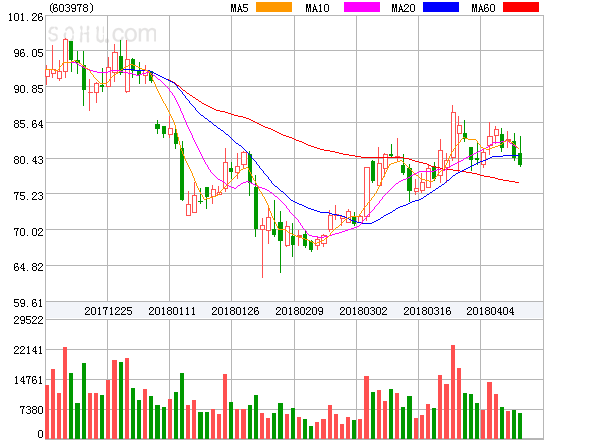
Task: Click the 80.43 price axis label
Action: (29, 160)
